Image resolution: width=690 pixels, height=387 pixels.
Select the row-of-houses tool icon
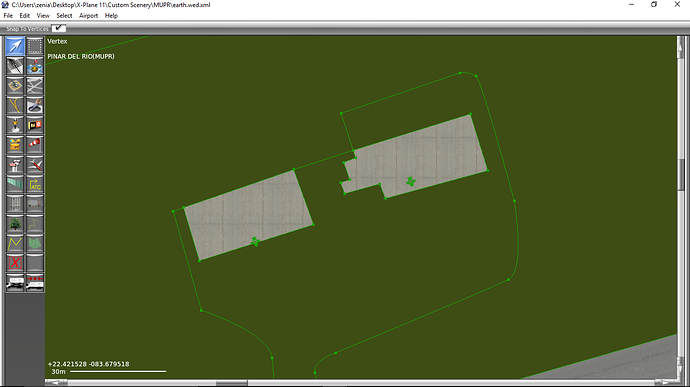pyautogui.click(x=35, y=204)
